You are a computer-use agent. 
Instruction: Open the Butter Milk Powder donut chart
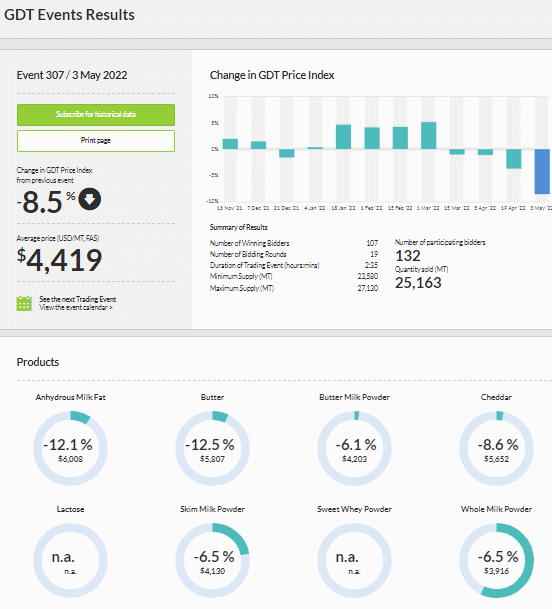354,448
